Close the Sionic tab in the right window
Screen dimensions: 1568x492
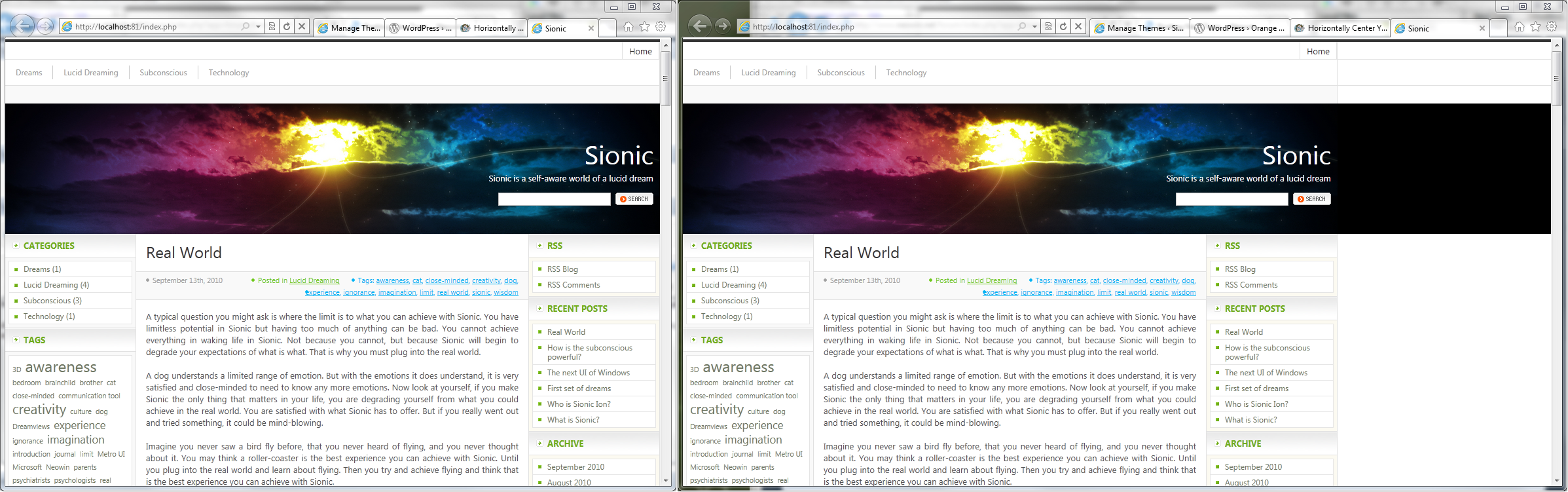pos(1482,28)
